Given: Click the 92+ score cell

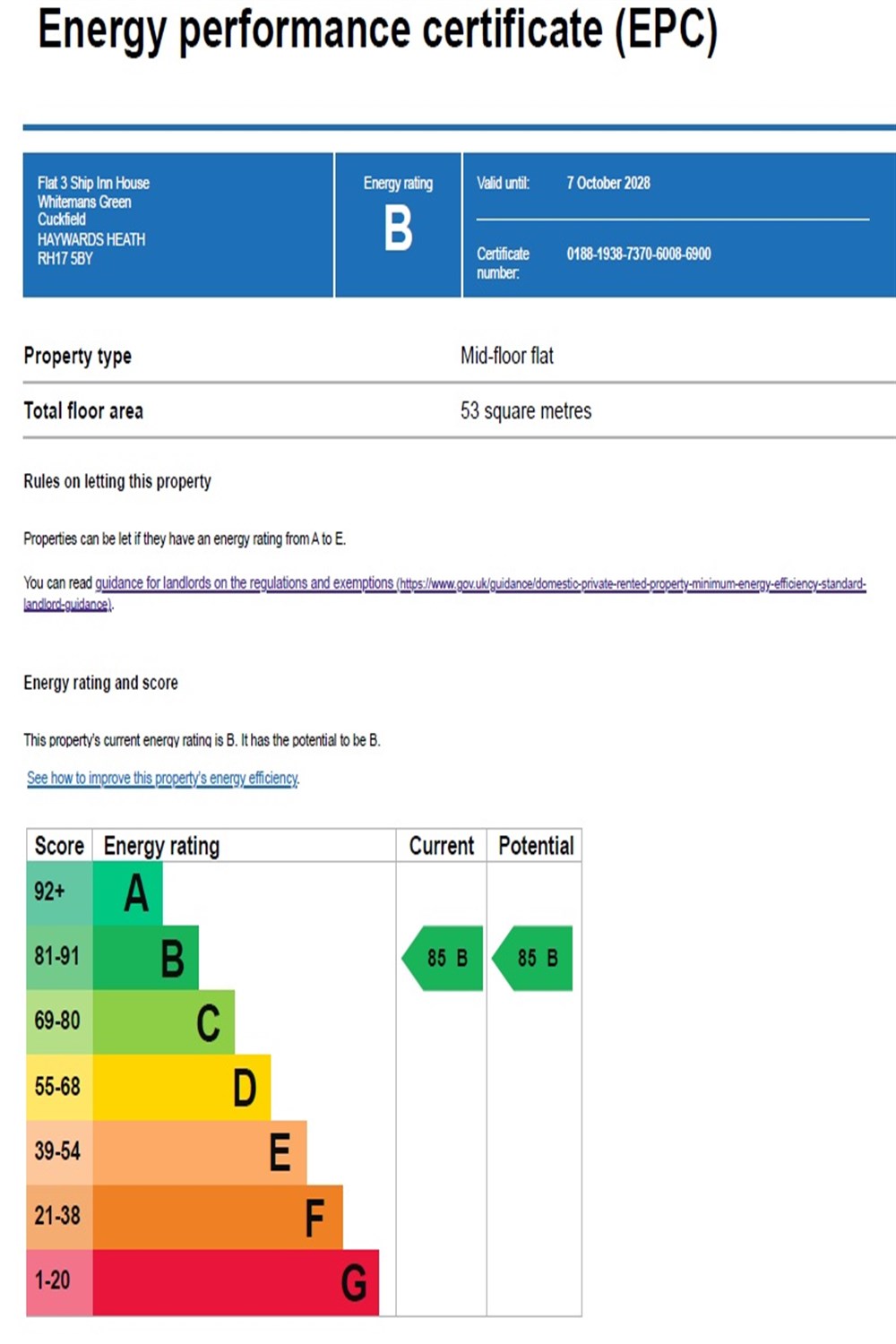Looking at the screenshot, I should coord(59,892).
